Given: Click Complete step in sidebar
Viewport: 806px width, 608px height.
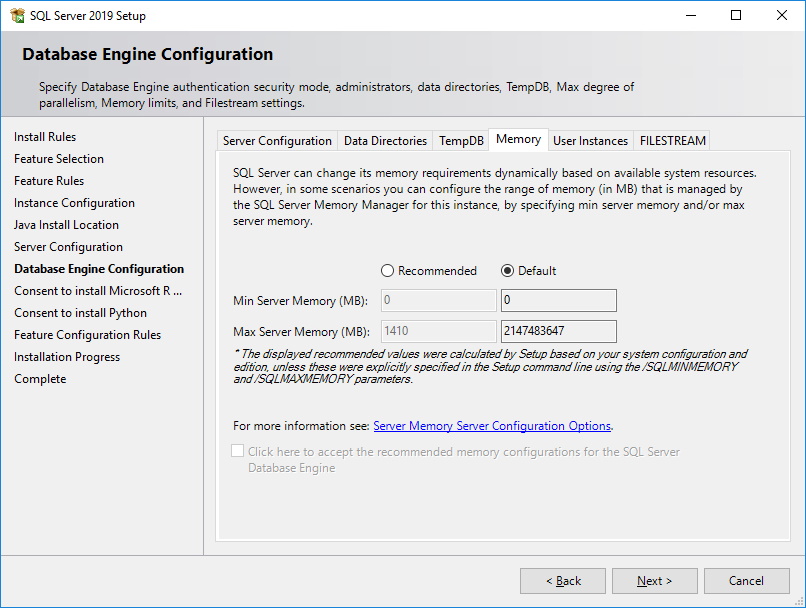Looking at the screenshot, I should [41, 379].
